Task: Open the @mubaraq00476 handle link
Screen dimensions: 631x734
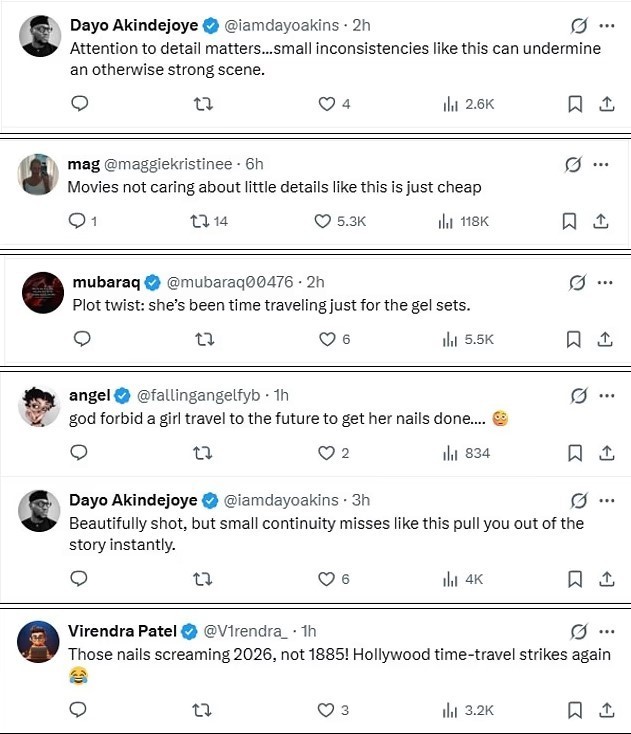Action: [226, 282]
